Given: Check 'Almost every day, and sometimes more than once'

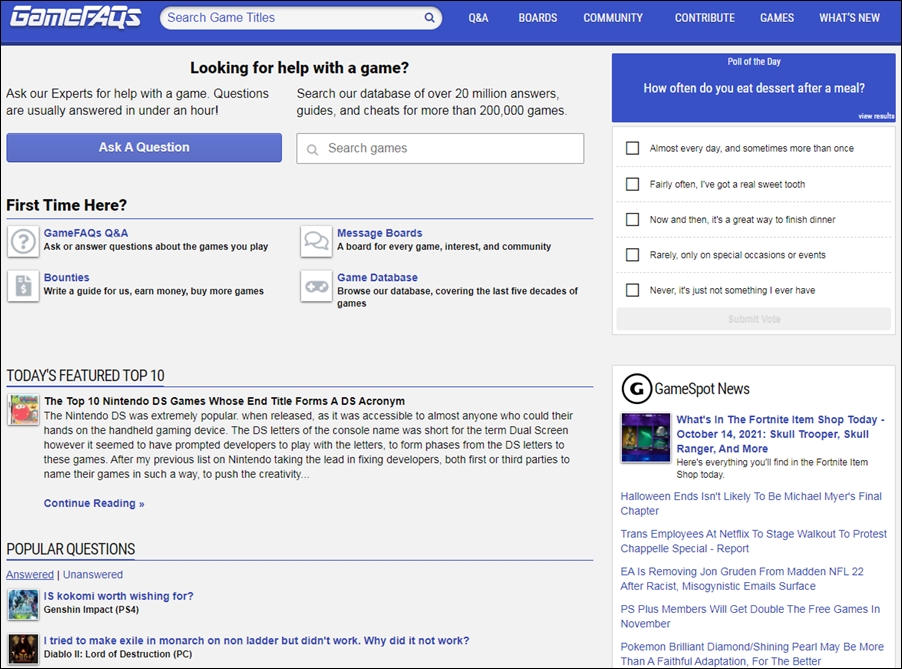Looking at the screenshot, I should pos(632,148).
